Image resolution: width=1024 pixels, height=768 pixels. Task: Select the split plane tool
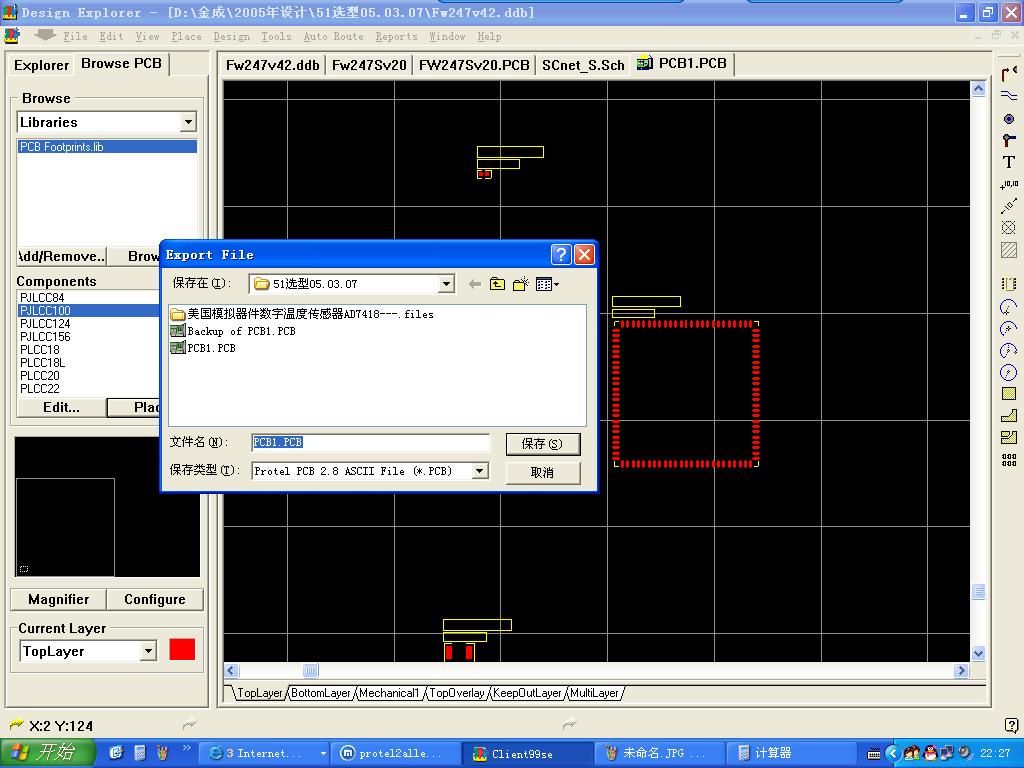(1009, 438)
